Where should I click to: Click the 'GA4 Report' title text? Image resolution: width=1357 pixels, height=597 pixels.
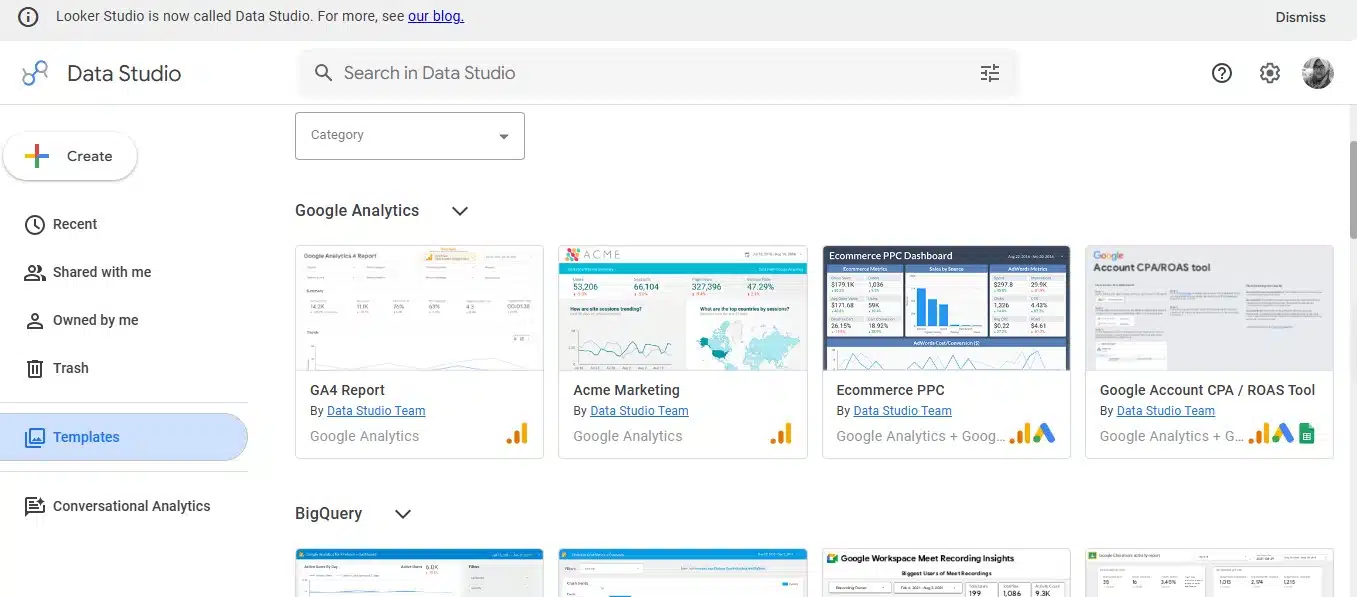[x=348, y=390]
